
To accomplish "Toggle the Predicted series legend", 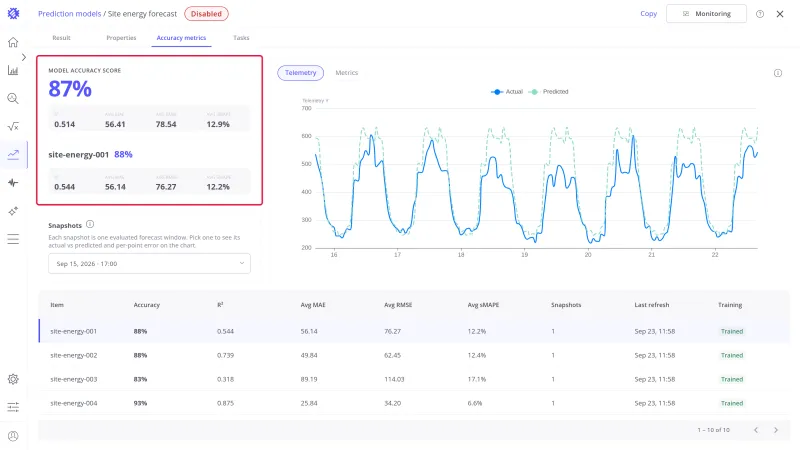I will [549, 92].
